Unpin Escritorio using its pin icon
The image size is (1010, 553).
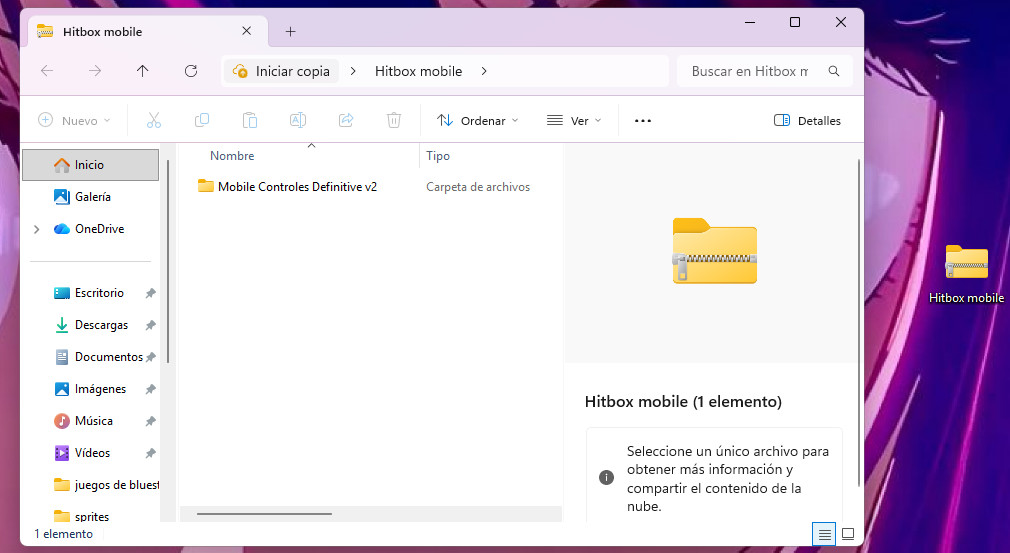pyautogui.click(x=150, y=293)
